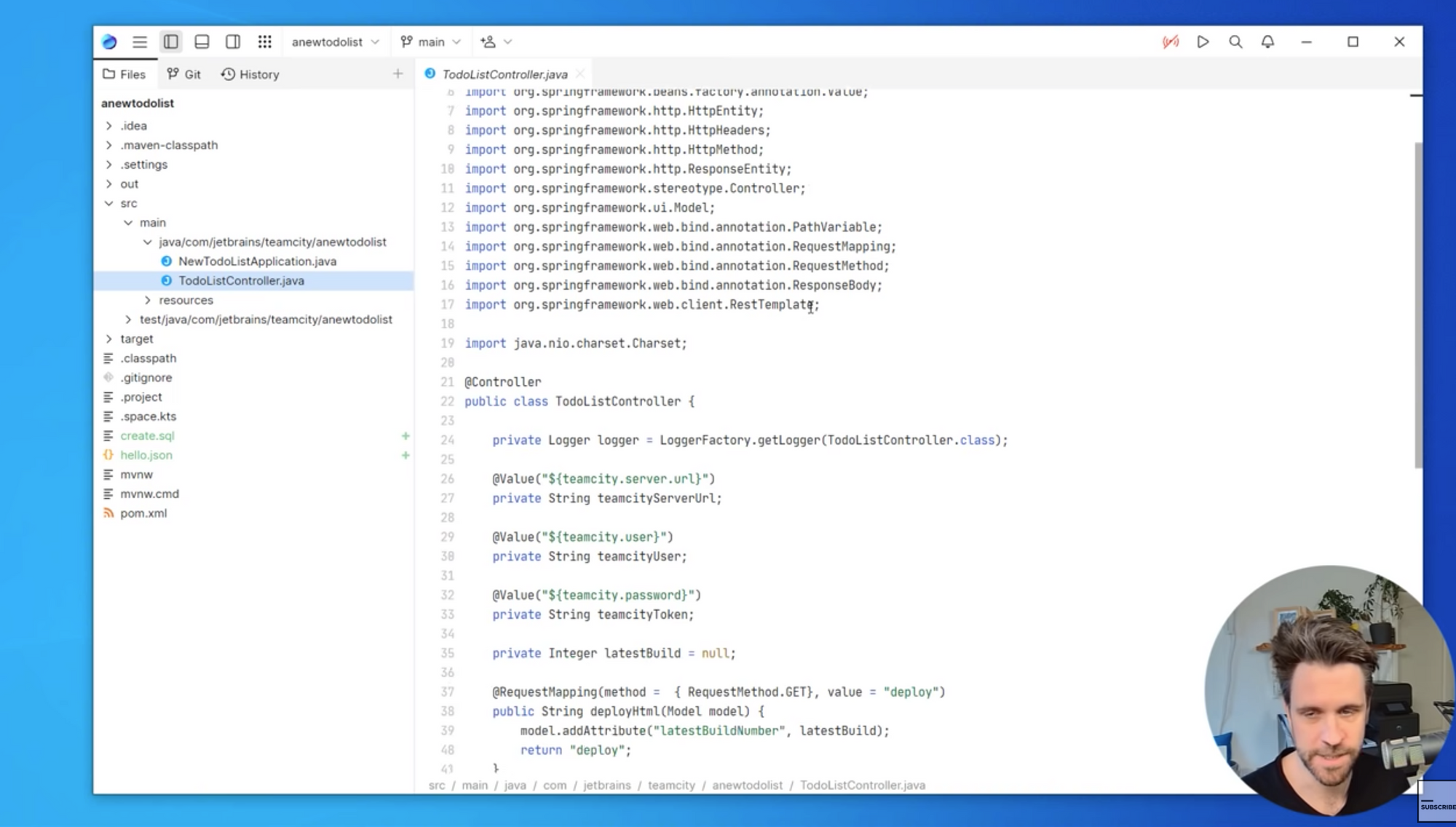The image size is (1456, 827).
Task: Select the TodoListController.java editor tab
Action: click(505, 74)
